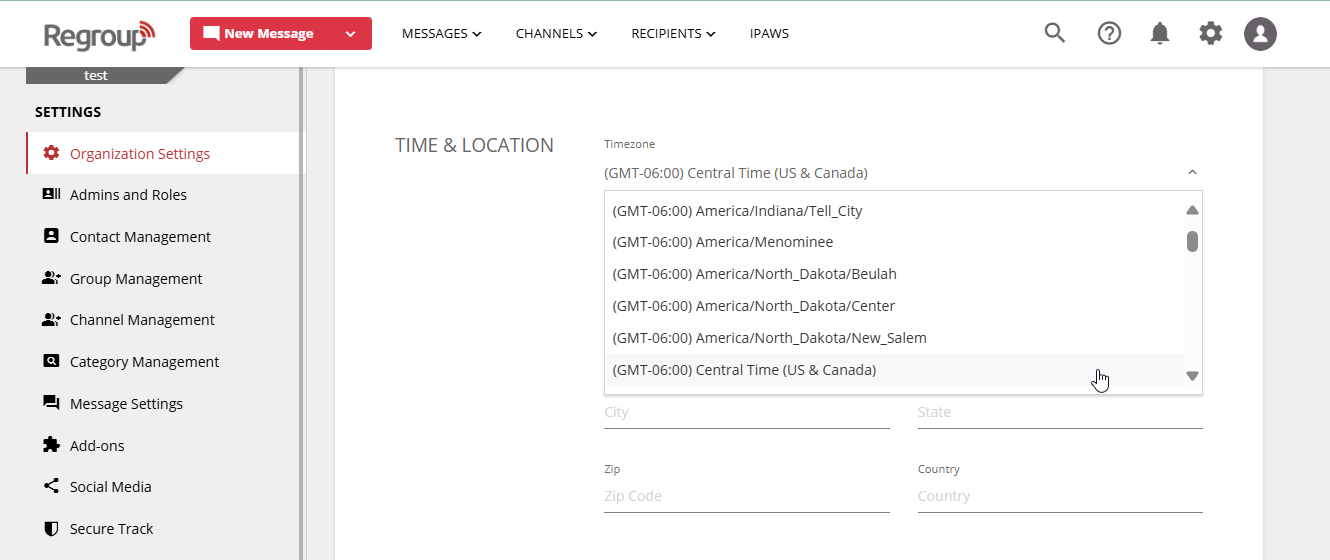1330x560 pixels.
Task: Click the New Message button
Action: [260, 34]
